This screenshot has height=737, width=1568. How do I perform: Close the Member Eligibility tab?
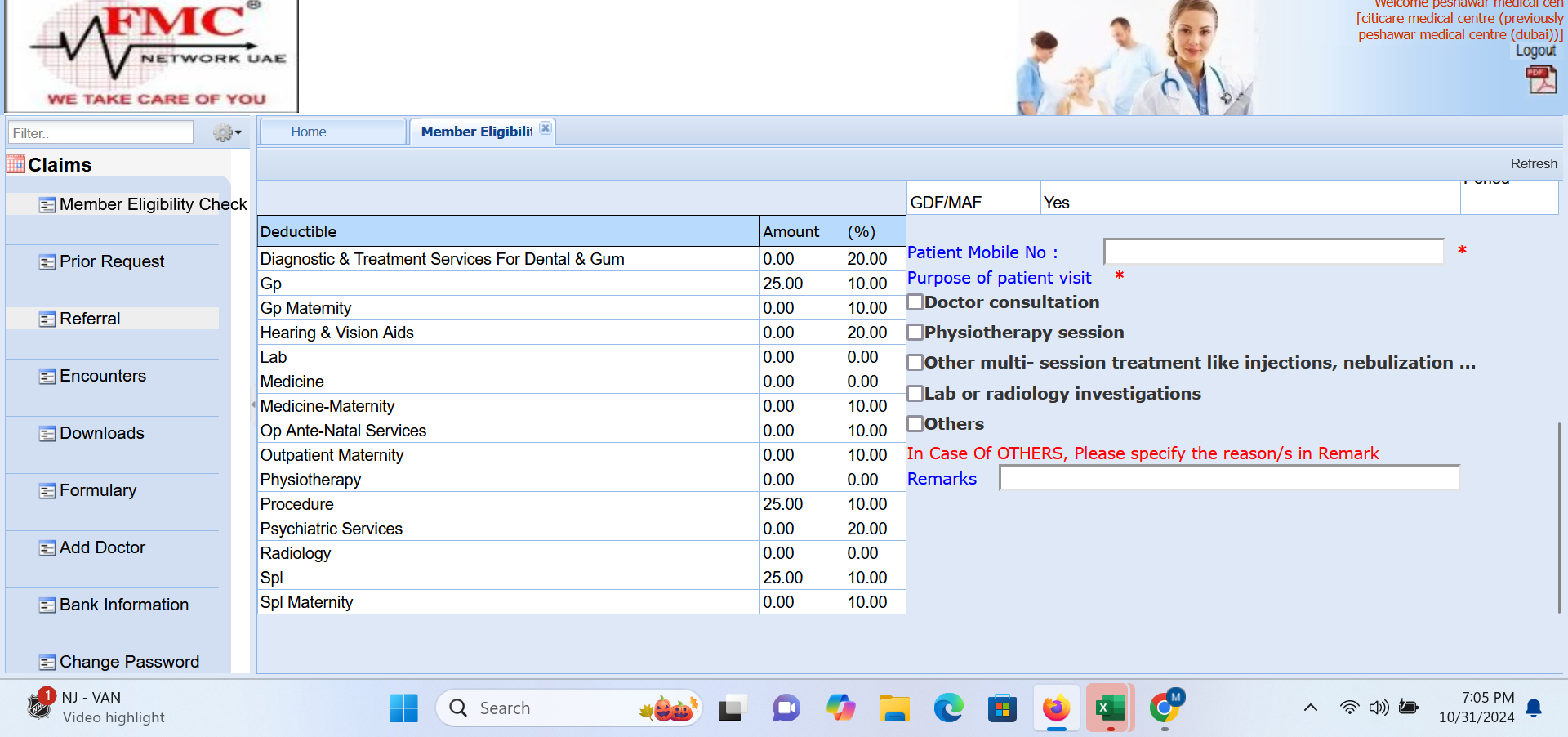(546, 128)
